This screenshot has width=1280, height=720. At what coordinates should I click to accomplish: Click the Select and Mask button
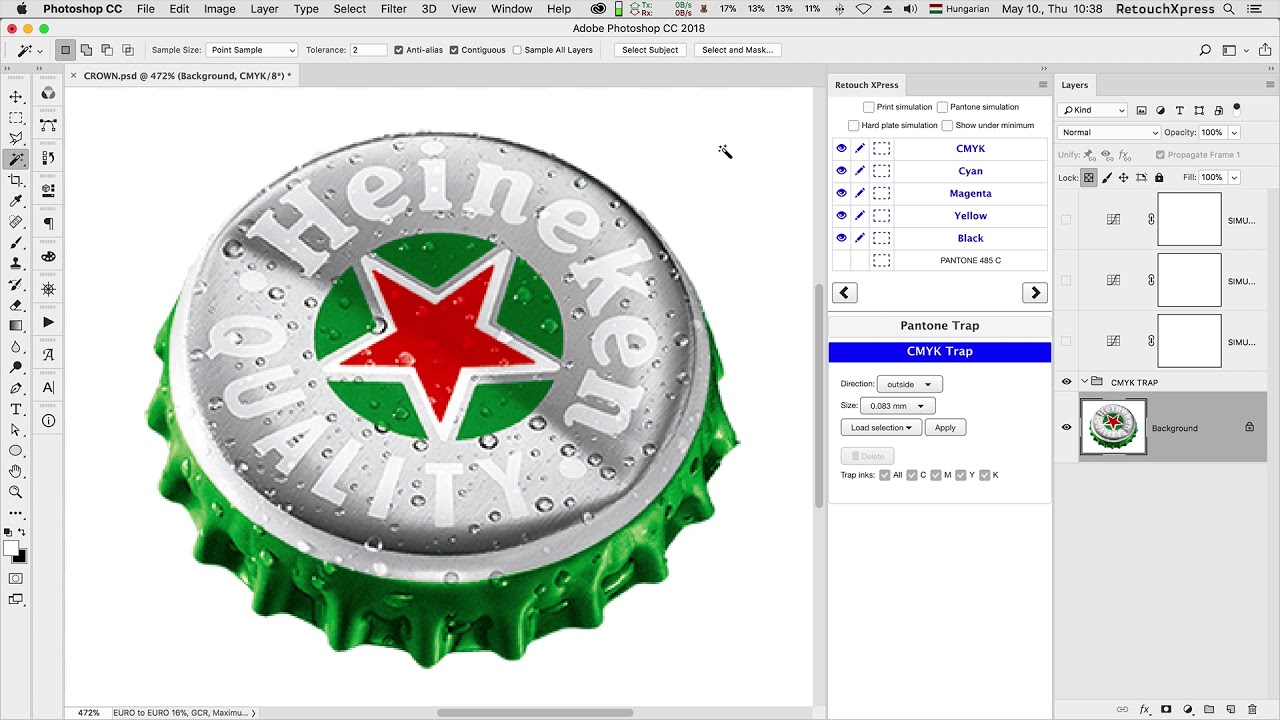pyautogui.click(x=737, y=50)
